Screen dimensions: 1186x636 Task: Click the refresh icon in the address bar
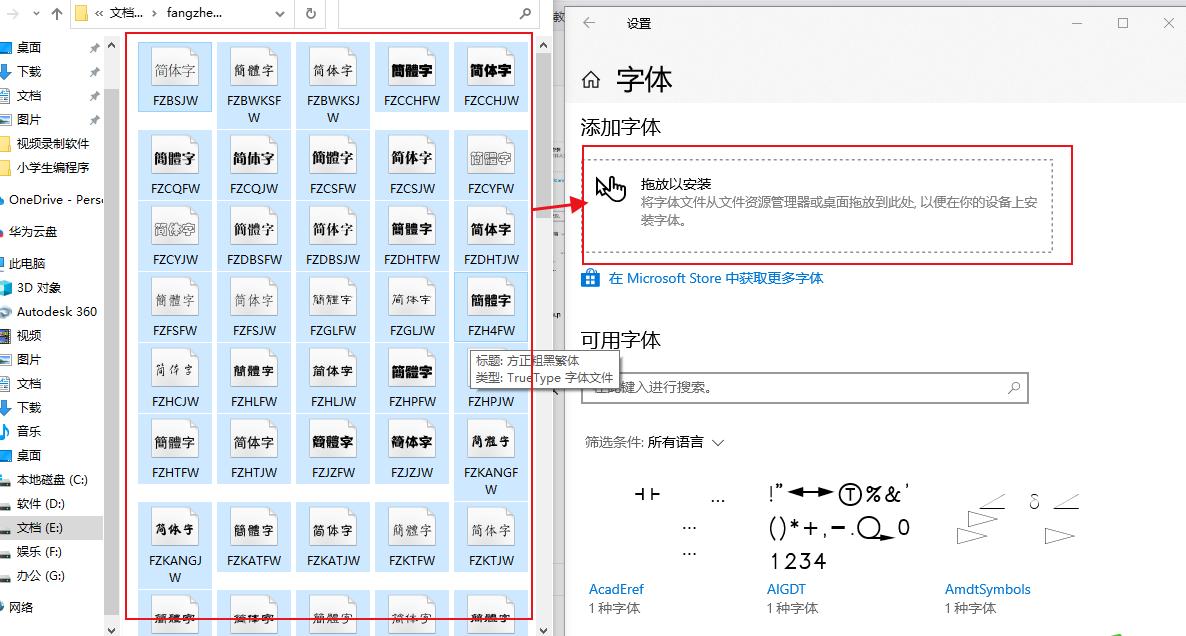click(x=308, y=15)
